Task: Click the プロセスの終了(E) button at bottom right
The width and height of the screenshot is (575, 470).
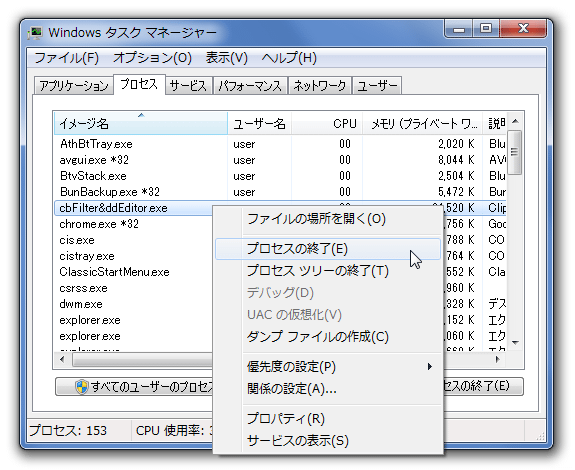Action: coord(483,386)
